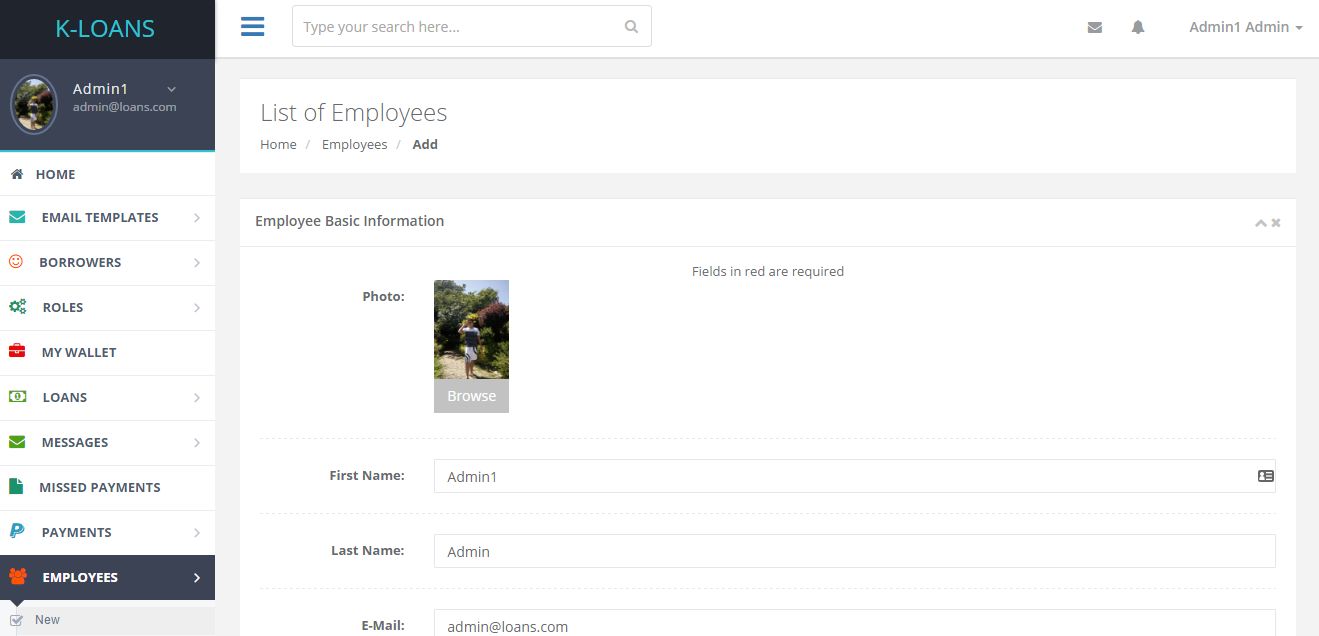Open the BORROWERS menu item
The width and height of the screenshot is (1319, 636).
[x=107, y=263]
